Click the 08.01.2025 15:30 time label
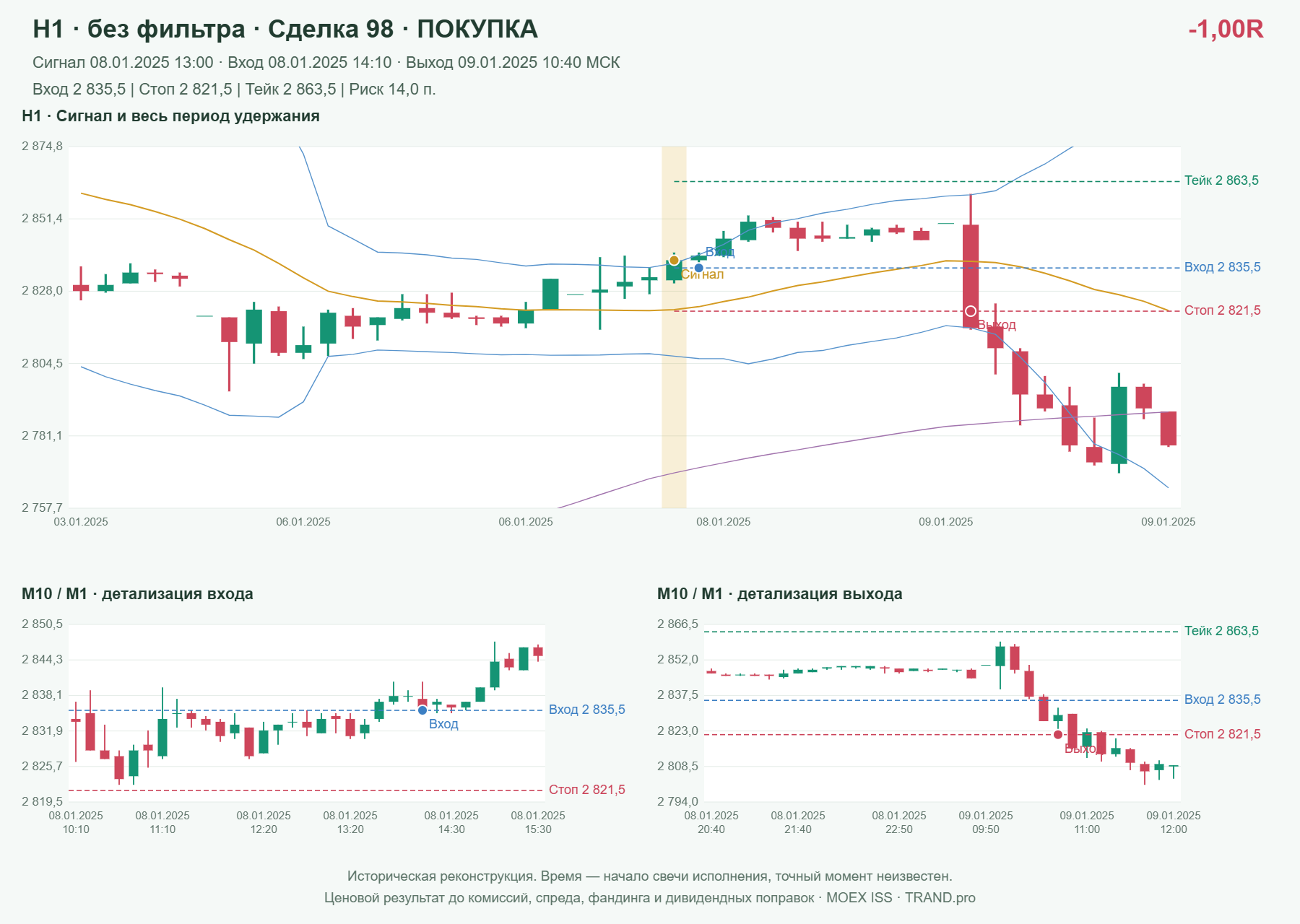The width and height of the screenshot is (1300, 924). pyautogui.click(x=538, y=822)
